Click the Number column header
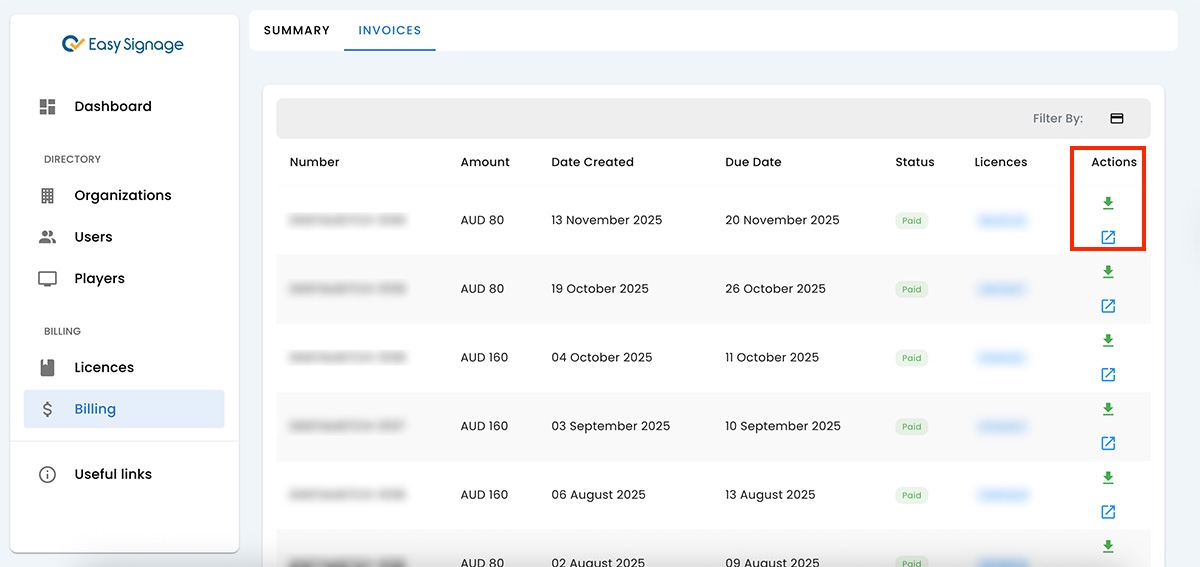This screenshot has width=1200, height=567. click(315, 162)
